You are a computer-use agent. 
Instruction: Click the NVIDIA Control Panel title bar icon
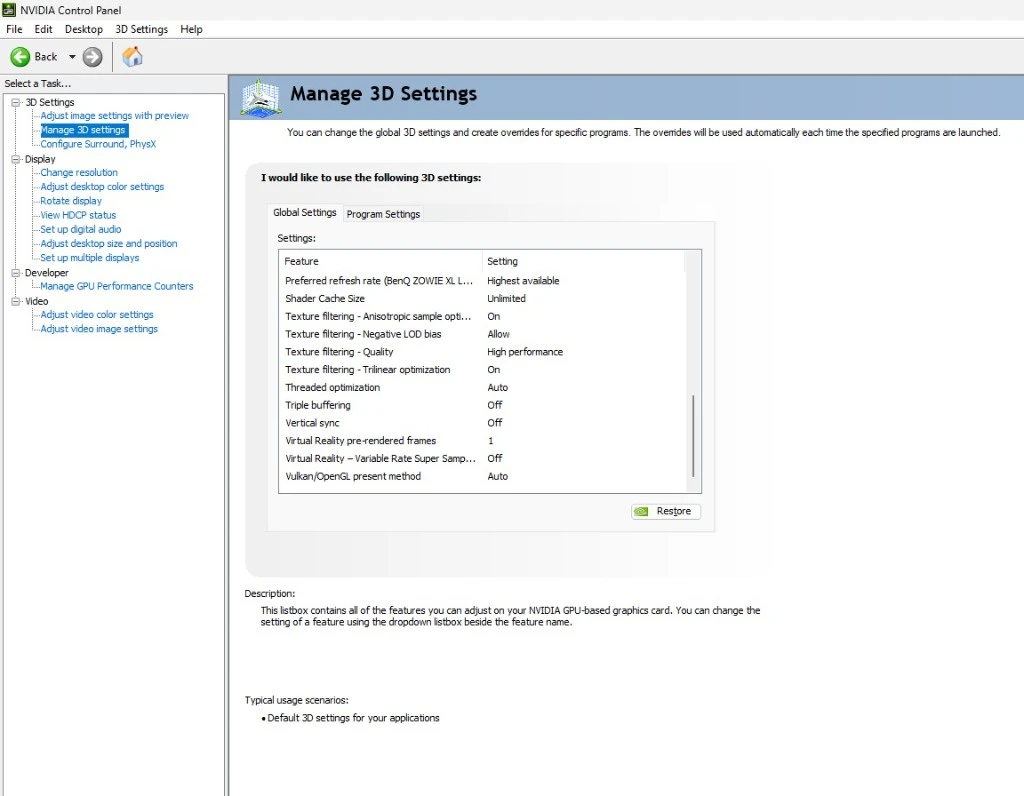coord(8,10)
